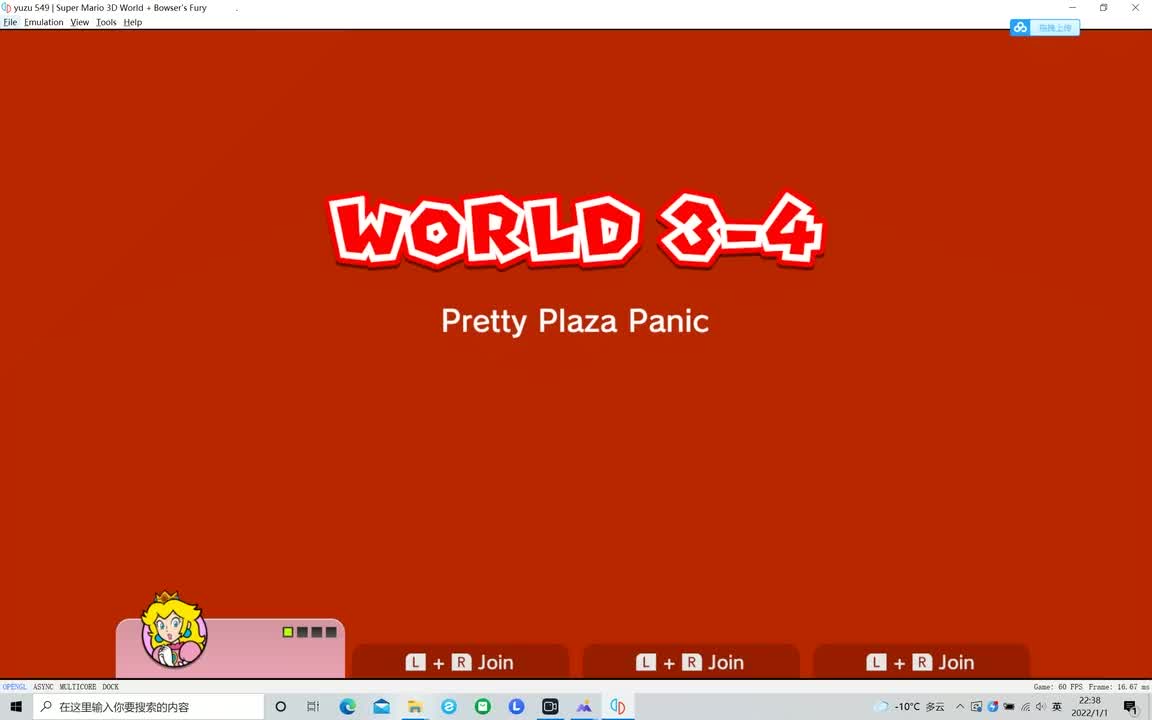1152x720 pixels.
Task: Open the volume speaker tray icon
Action: (1040, 707)
